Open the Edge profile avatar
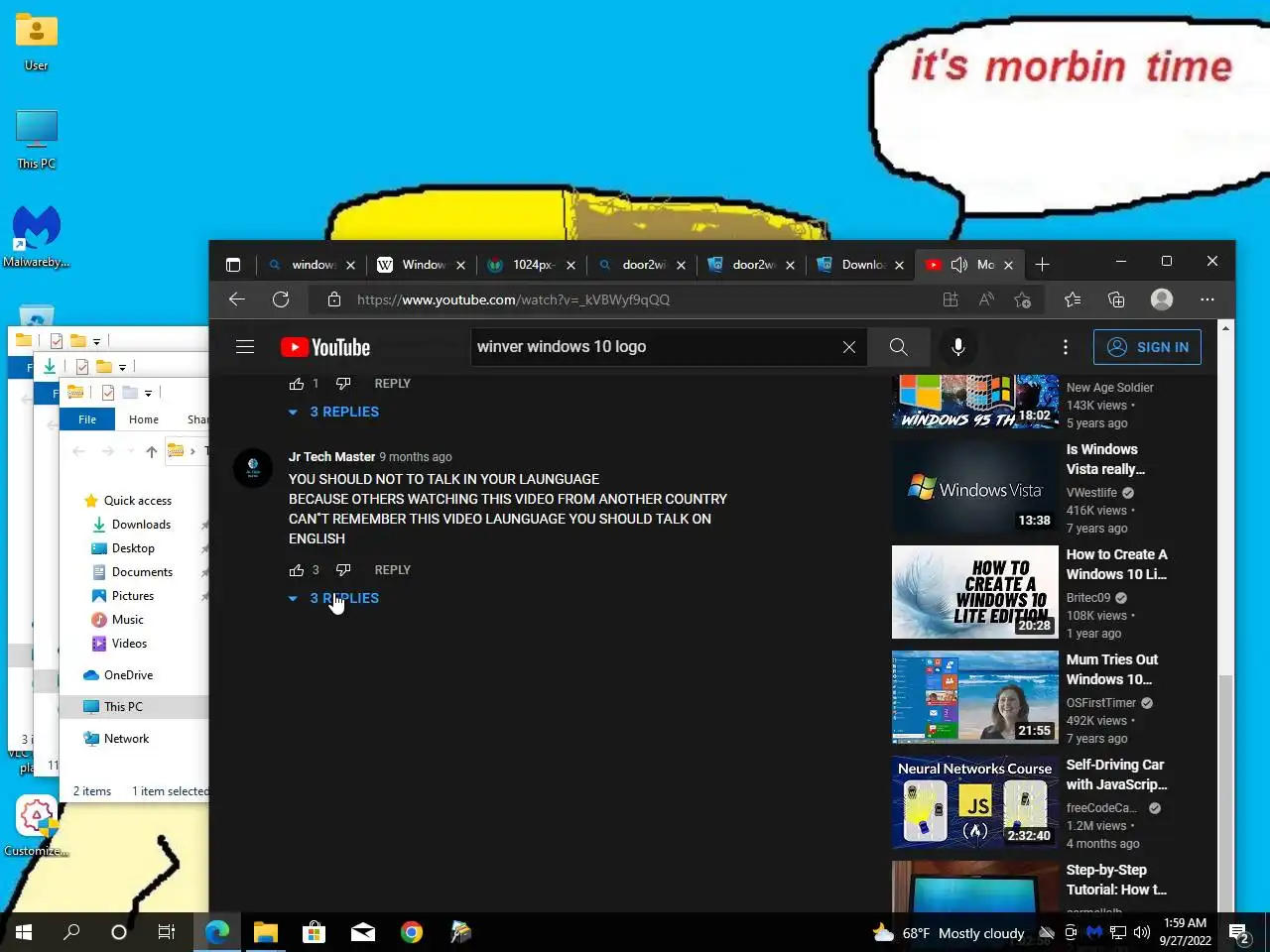 (x=1162, y=299)
